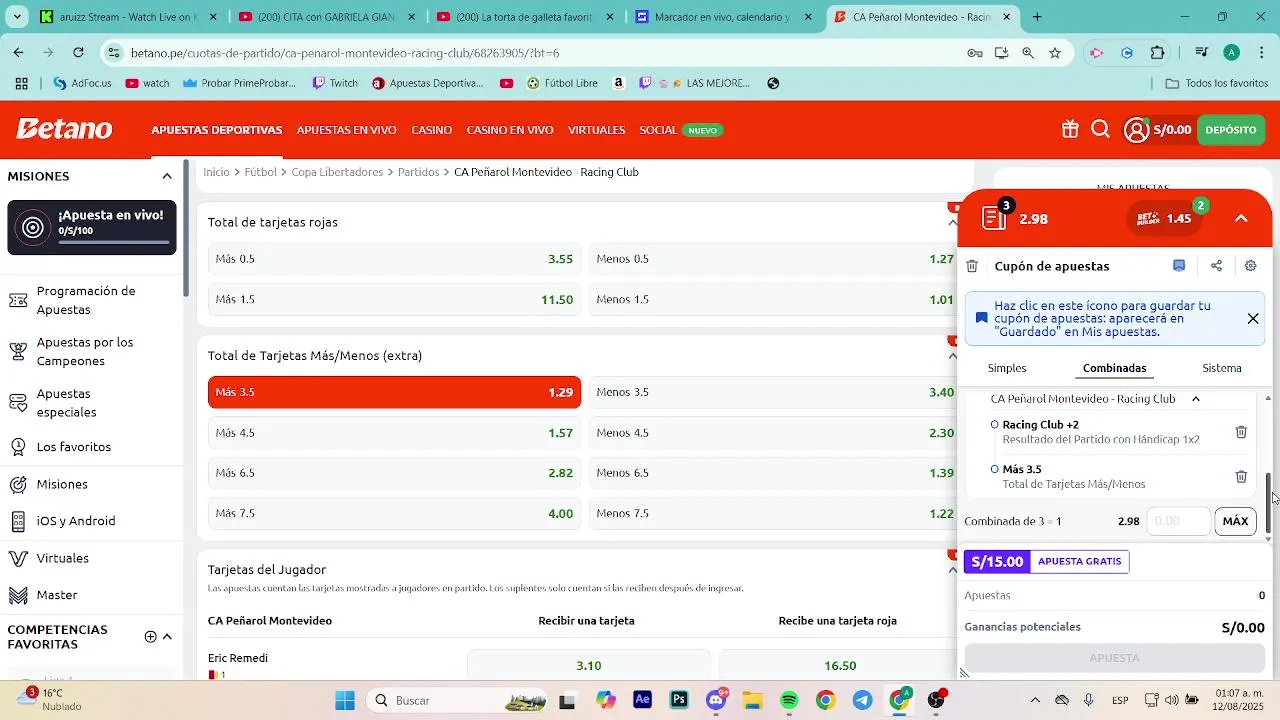1280x720 pixels.
Task: Open Master sidebar item
Action: click(x=90, y=595)
